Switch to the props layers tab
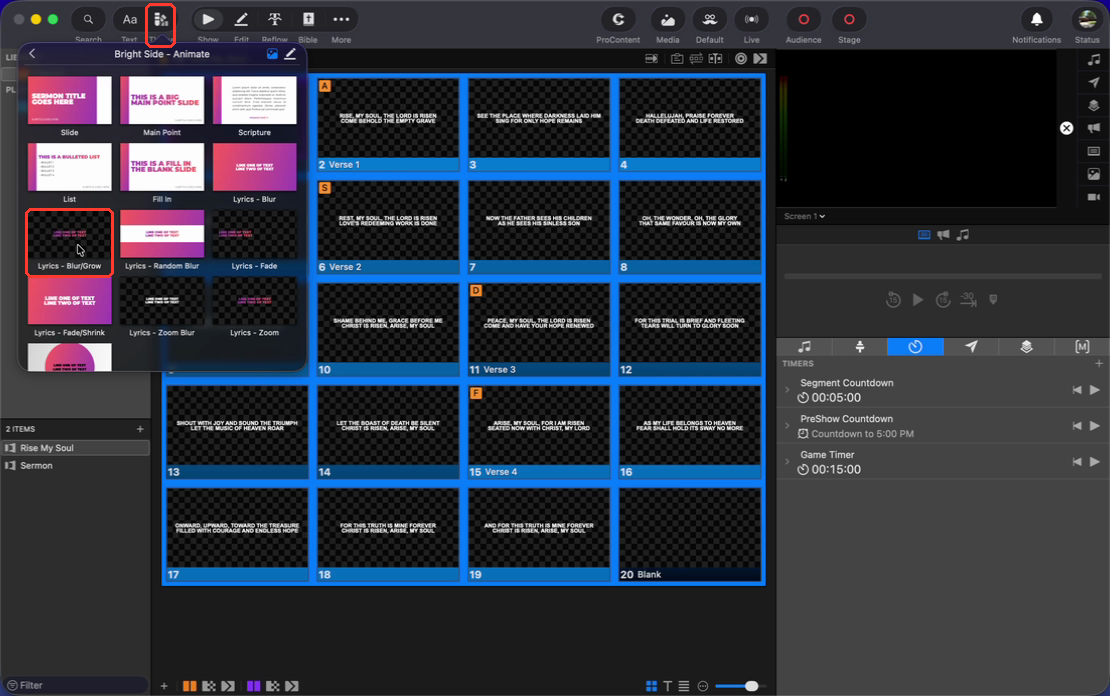The height and width of the screenshot is (696, 1110). pos(1026,347)
